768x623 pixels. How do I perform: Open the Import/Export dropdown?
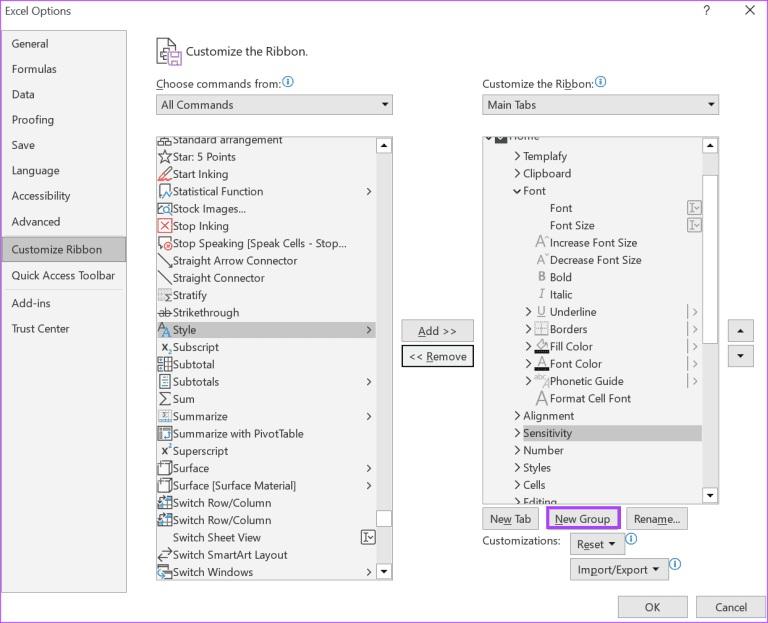coord(619,570)
